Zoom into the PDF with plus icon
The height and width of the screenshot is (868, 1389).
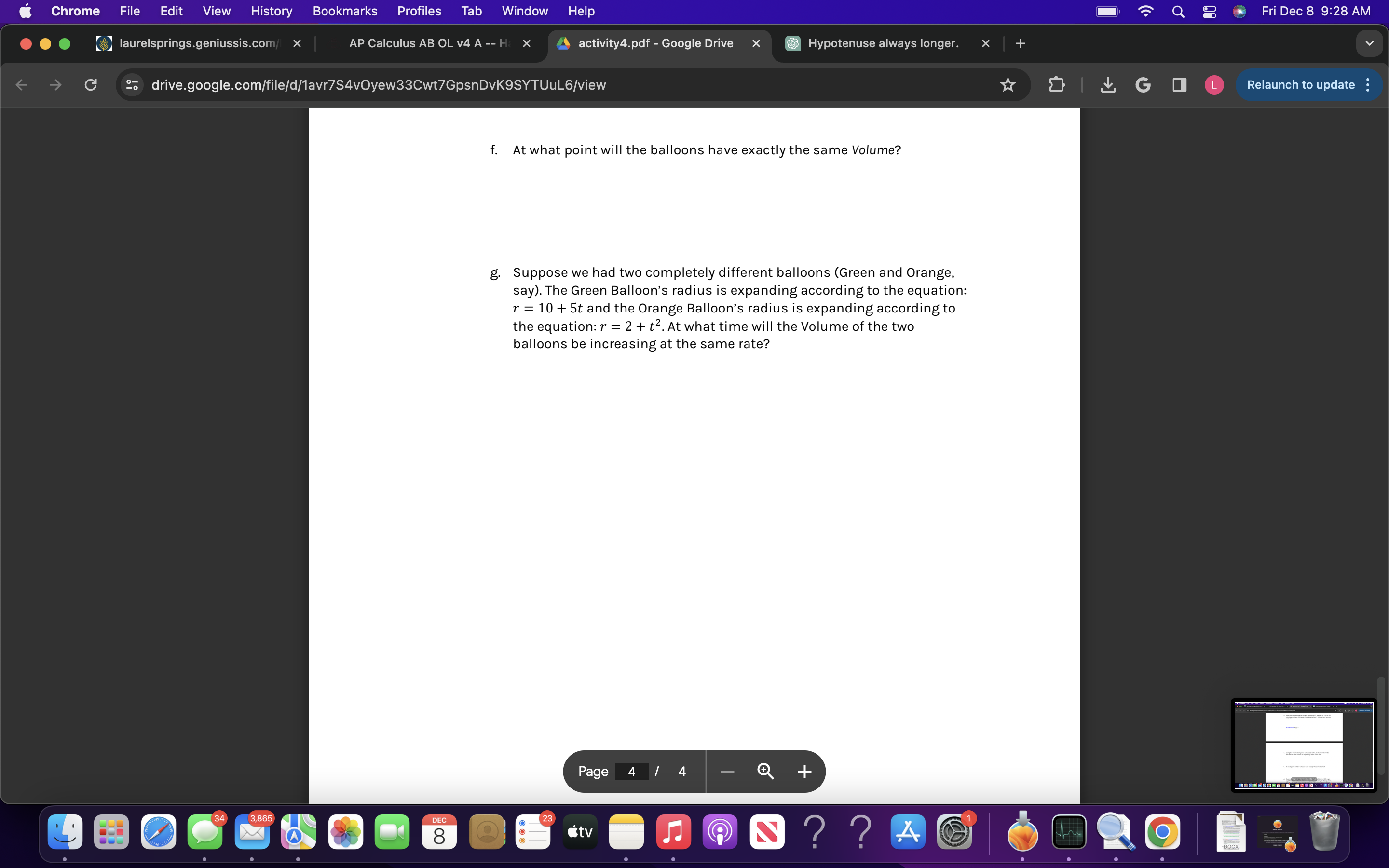[x=803, y=771]
